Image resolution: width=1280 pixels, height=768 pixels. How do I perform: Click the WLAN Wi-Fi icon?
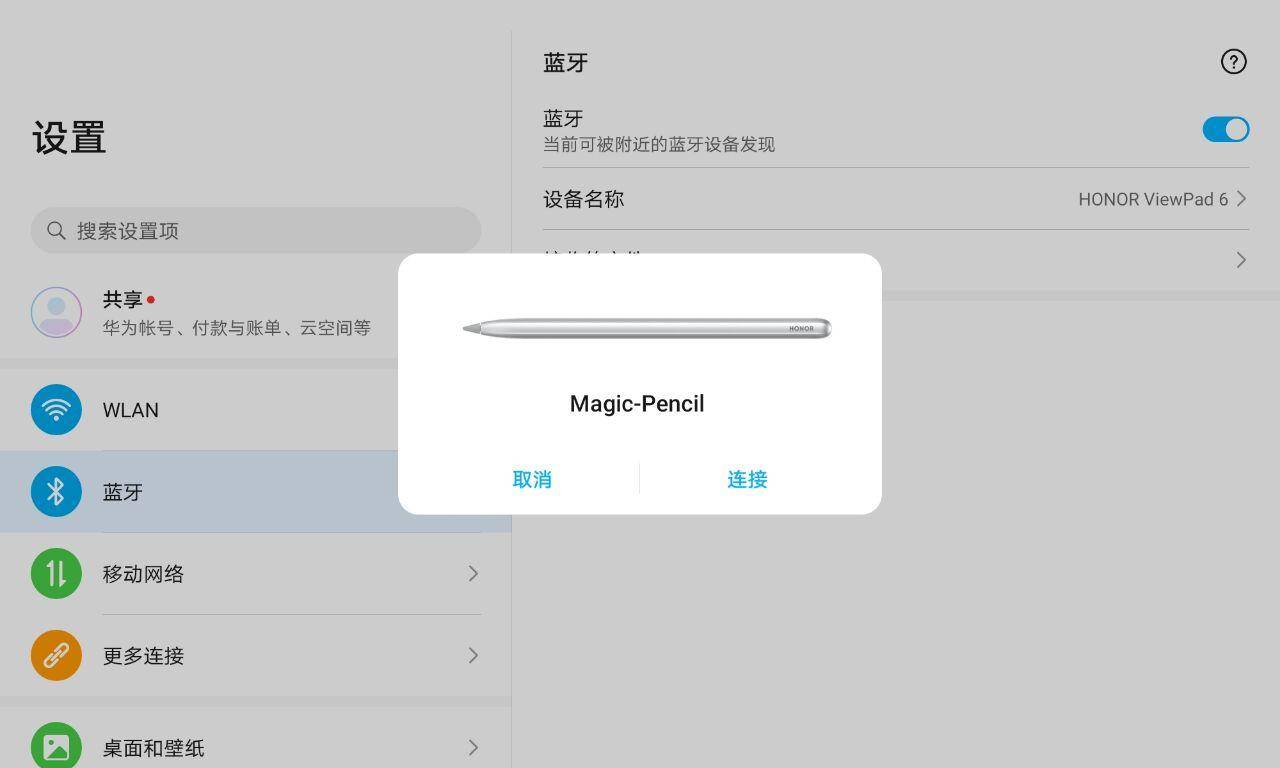point(56,410)
